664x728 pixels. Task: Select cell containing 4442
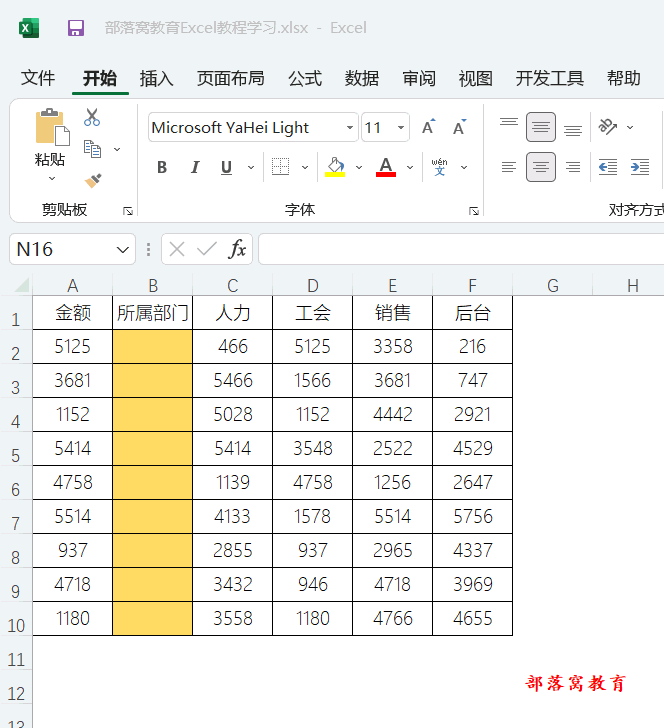pyautogui.click(x=392, y=415)
